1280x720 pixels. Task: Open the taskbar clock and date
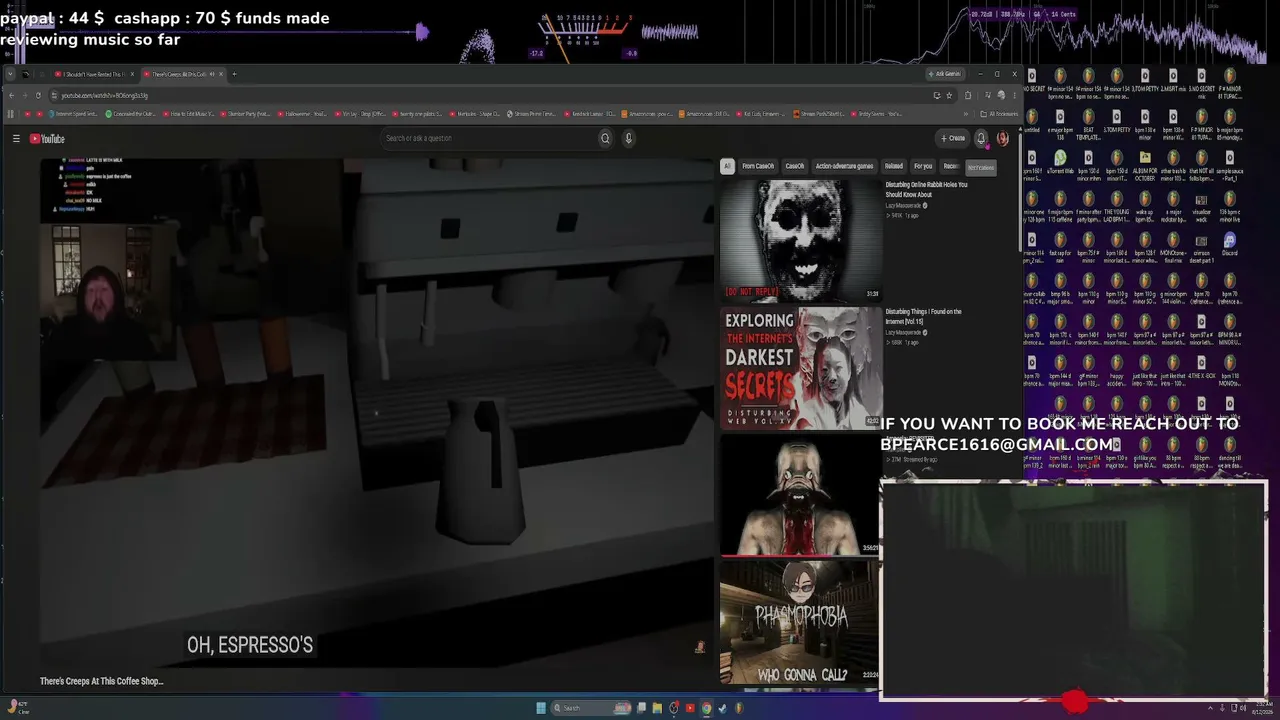coord(1260,708)
